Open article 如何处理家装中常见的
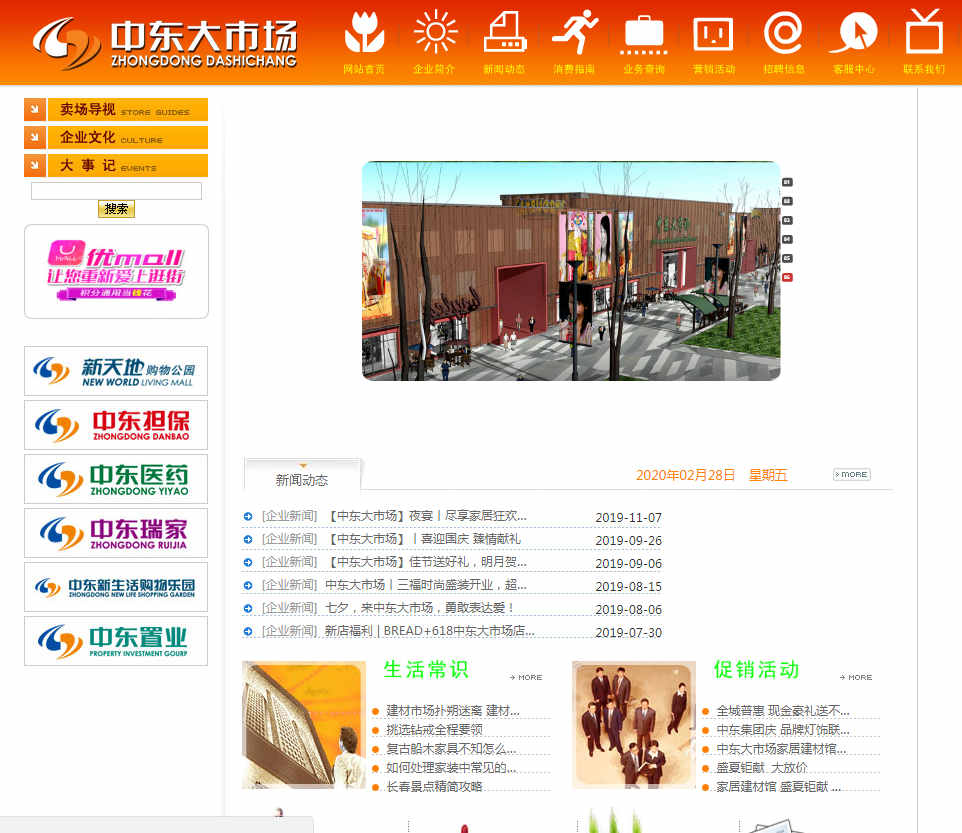The image size is (962, 833). [451, 768]
